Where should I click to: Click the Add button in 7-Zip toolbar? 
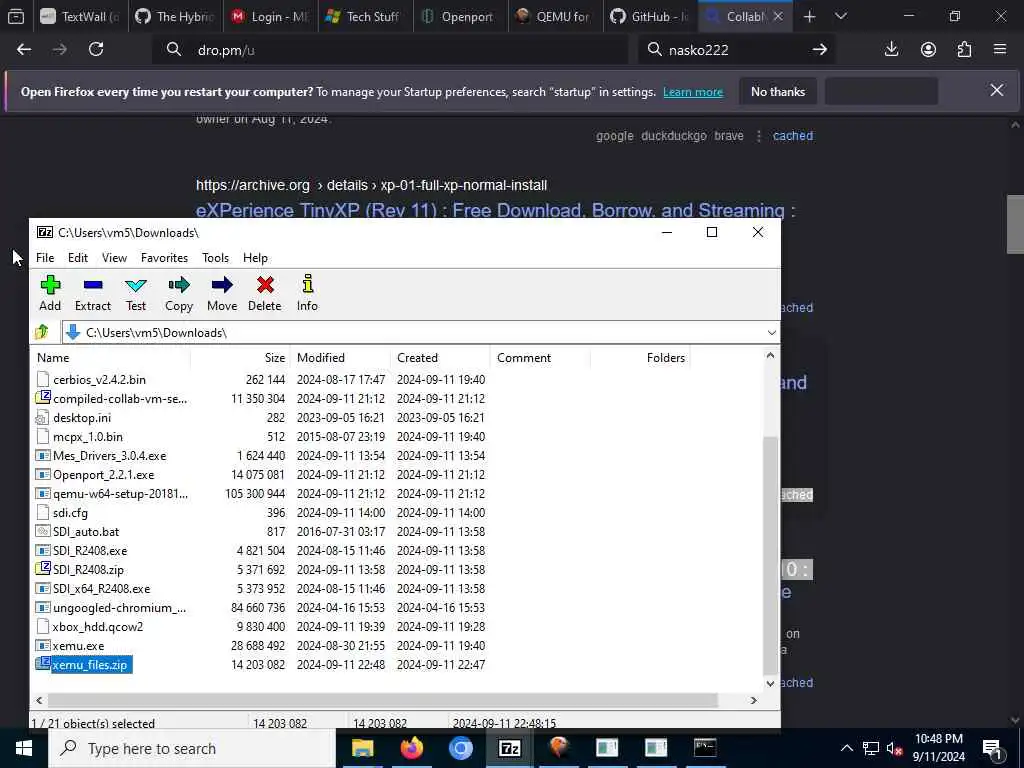pos(50,293)
